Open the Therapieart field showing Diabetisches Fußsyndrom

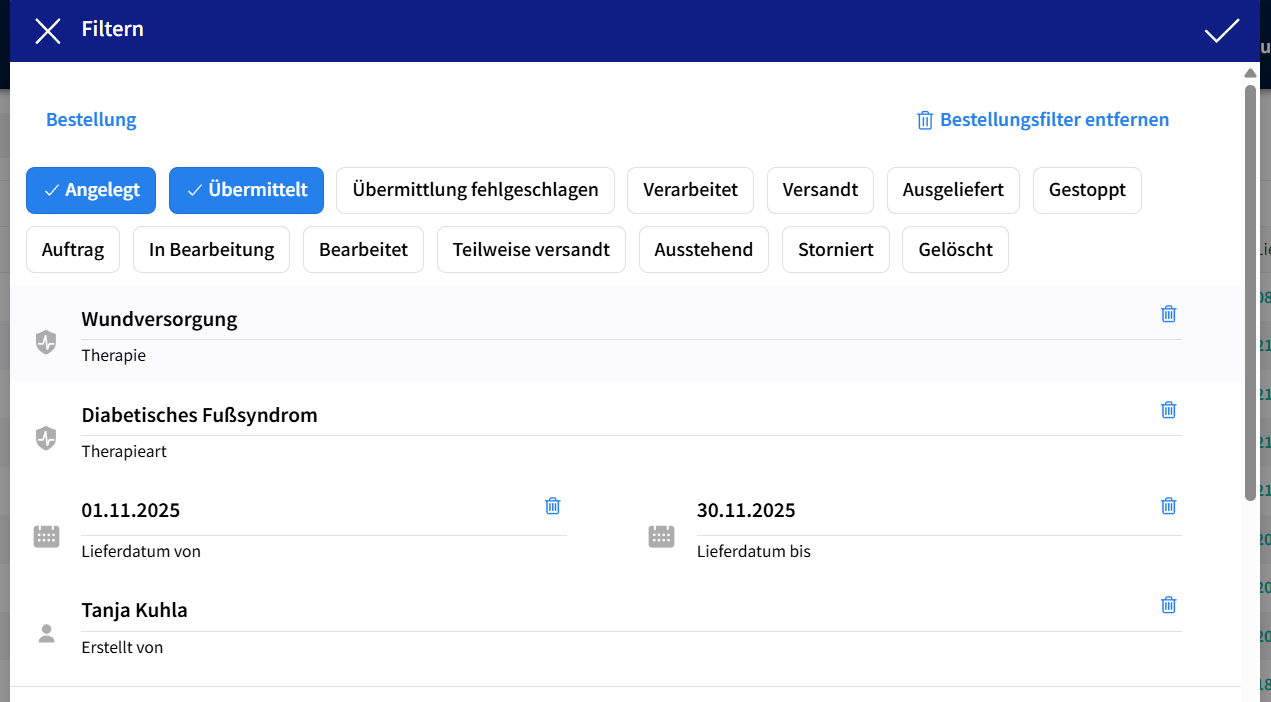coord(600,416)
